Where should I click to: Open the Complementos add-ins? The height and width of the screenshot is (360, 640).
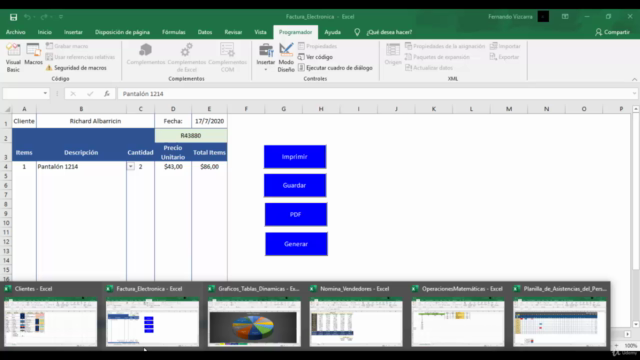click(x=146, y=54)
